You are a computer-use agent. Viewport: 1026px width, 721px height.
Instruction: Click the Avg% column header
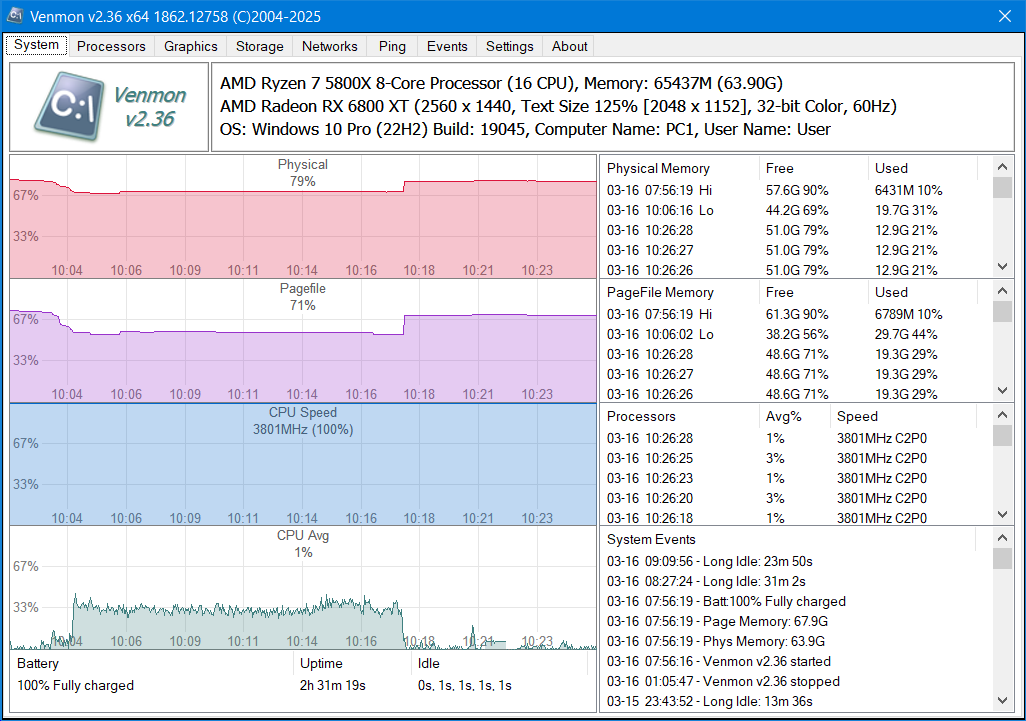(794, 416)
